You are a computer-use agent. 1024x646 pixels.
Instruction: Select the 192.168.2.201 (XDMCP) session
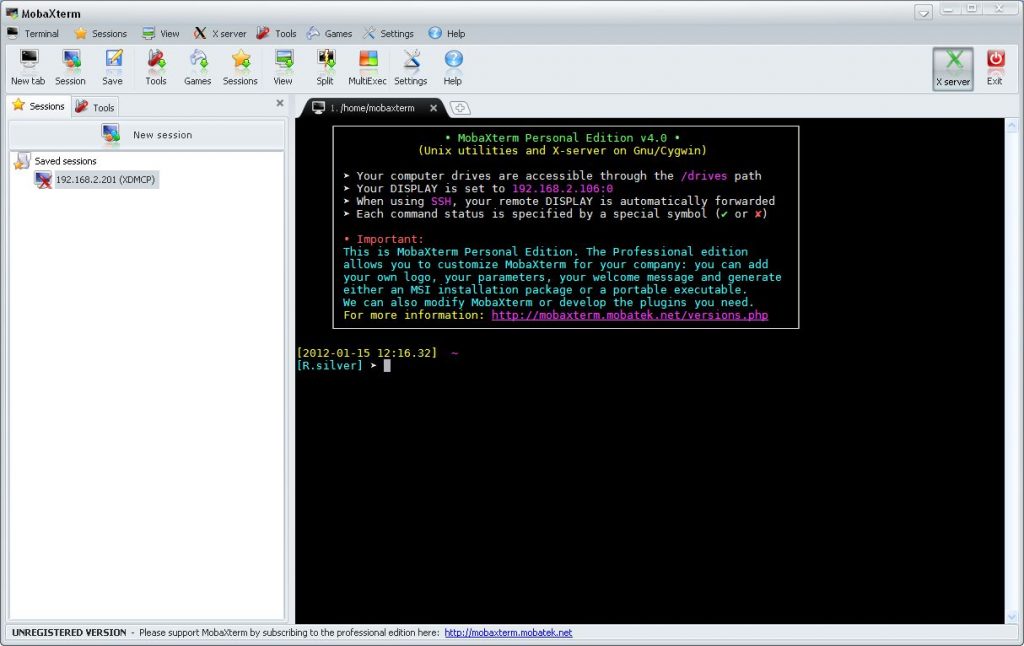97,180
